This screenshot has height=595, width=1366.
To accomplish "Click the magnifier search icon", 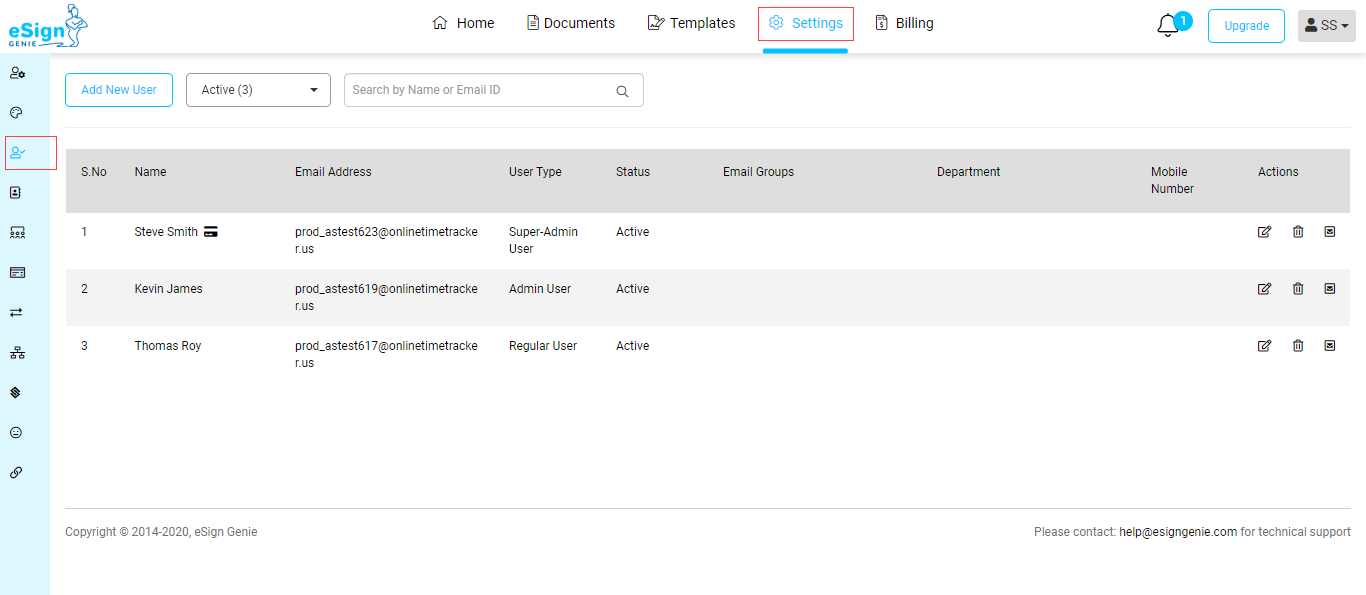I will tap(622, 91).
